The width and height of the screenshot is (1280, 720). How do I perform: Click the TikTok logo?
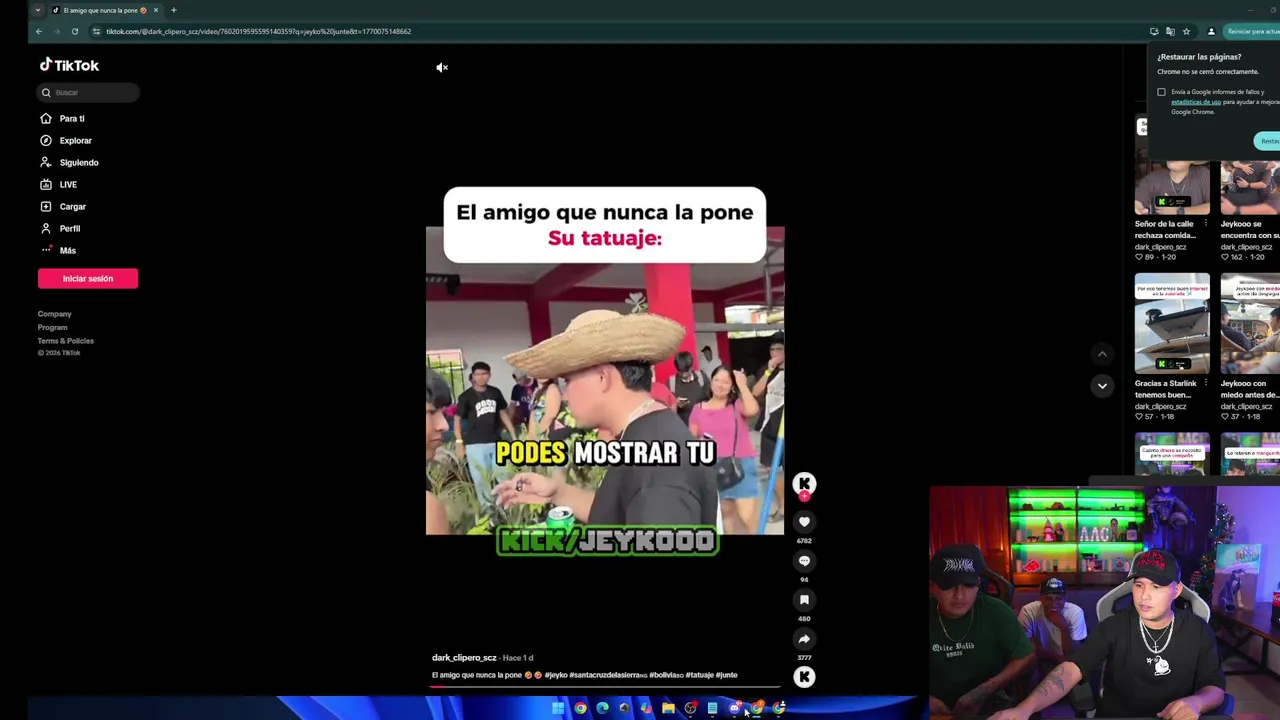[69, 65]
